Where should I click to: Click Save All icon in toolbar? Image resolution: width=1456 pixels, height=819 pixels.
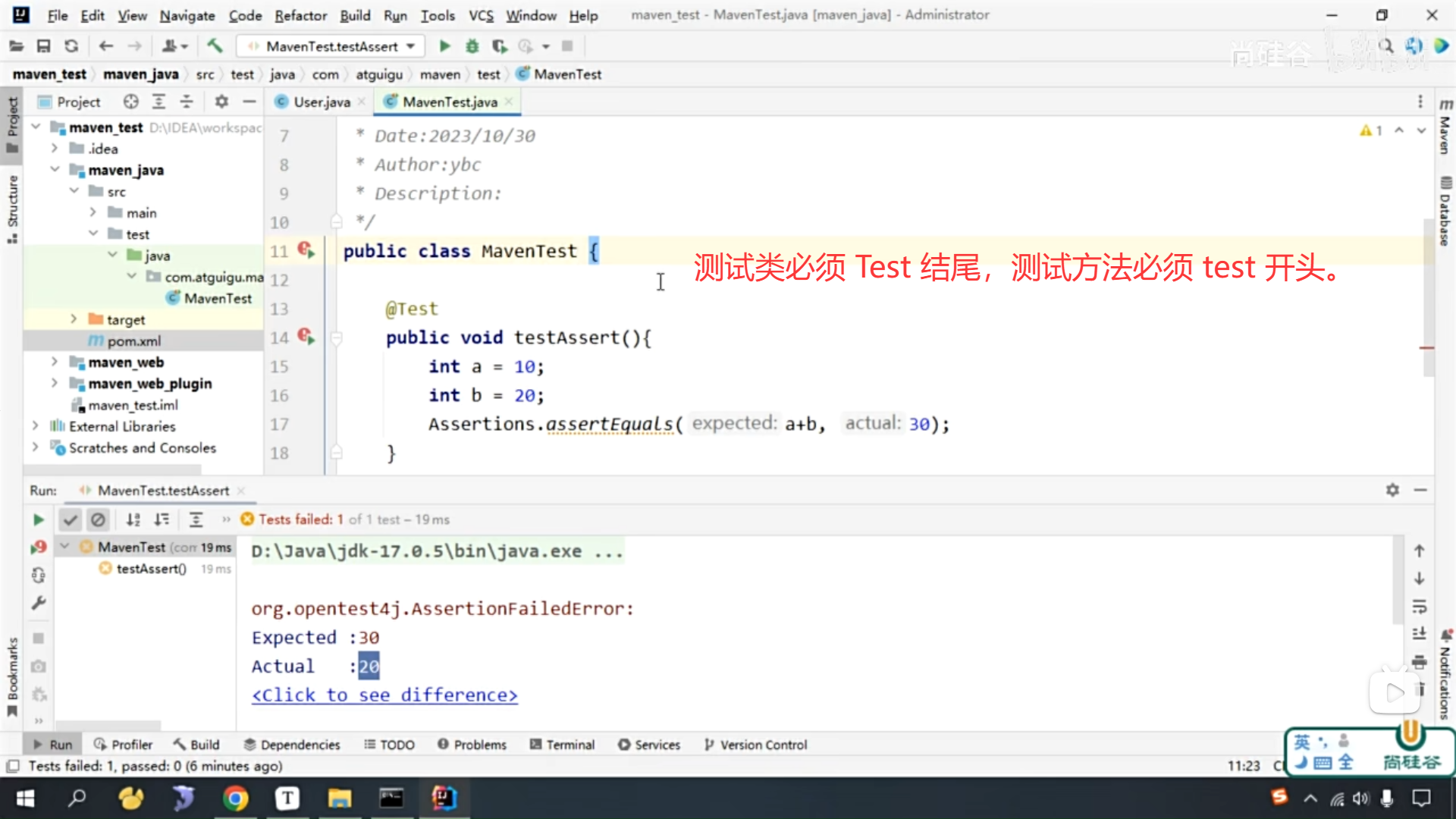click(43, 46)
